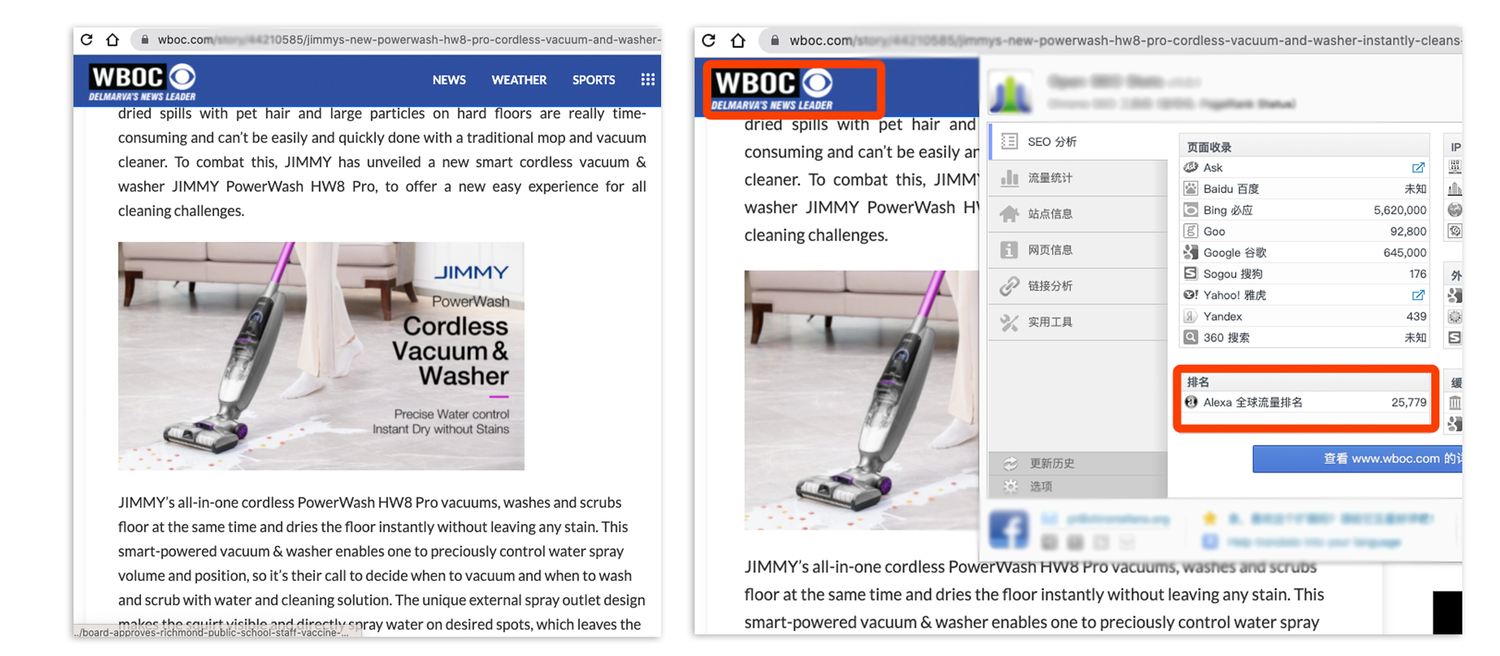Screen dimensions: 1500x656
Task: Click the Open SEO Stats extension logo
Action: [x=1009, y=93]
